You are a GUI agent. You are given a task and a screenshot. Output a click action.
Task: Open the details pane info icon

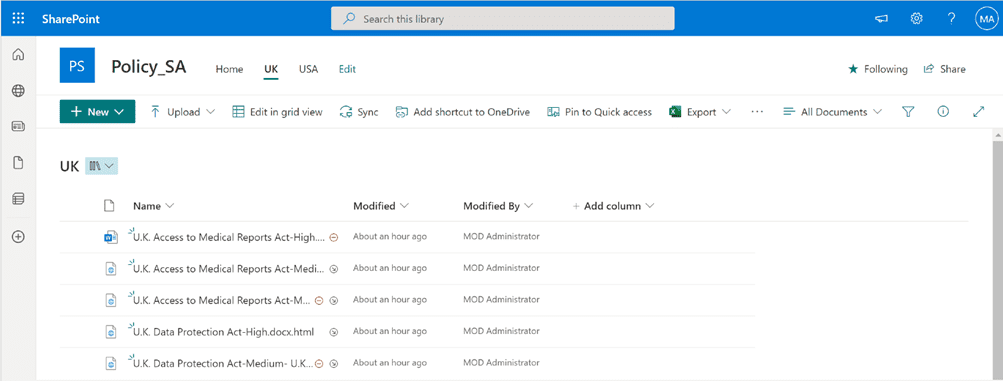point(943,112)
